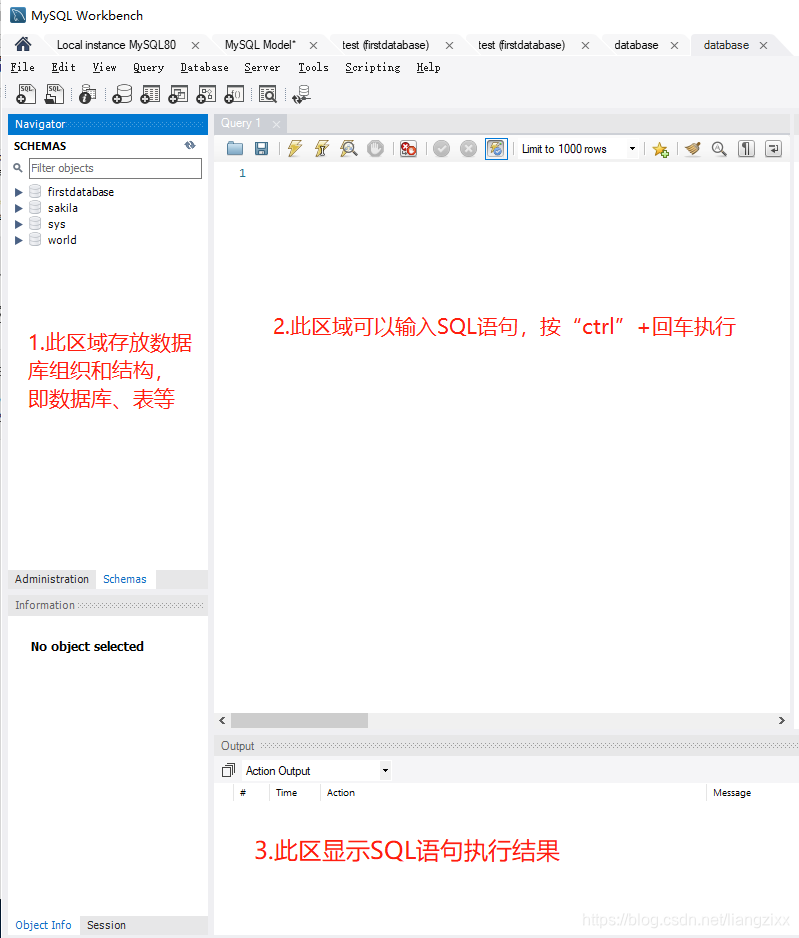
Task: Reconnect to DBMS icon
Action: [301, 94]
